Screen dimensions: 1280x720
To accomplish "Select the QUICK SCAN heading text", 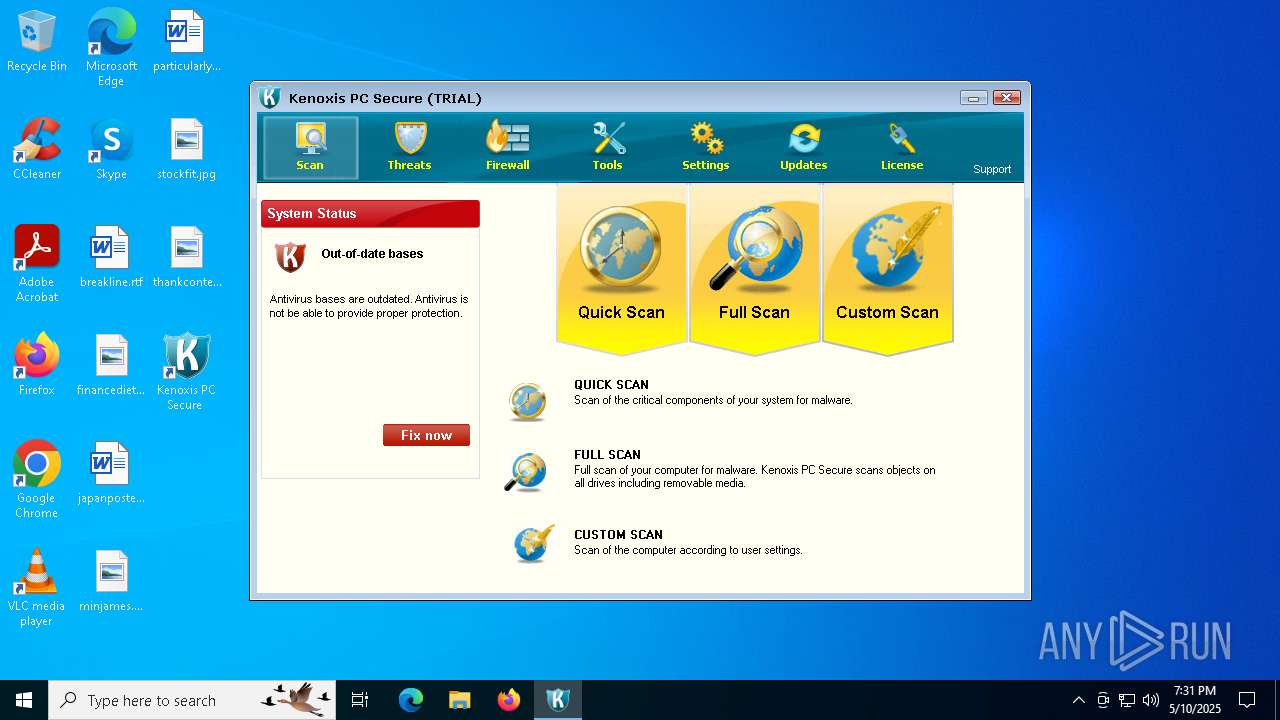I will pos(611,385).
